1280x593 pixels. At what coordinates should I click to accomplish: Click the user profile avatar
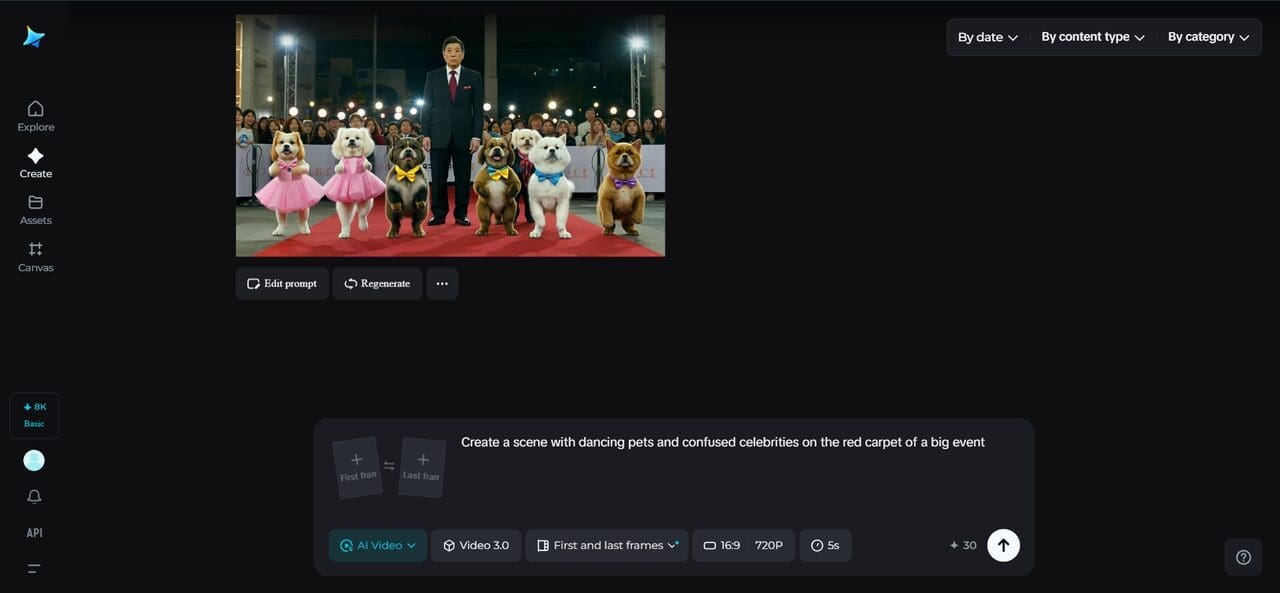(34, 460)
